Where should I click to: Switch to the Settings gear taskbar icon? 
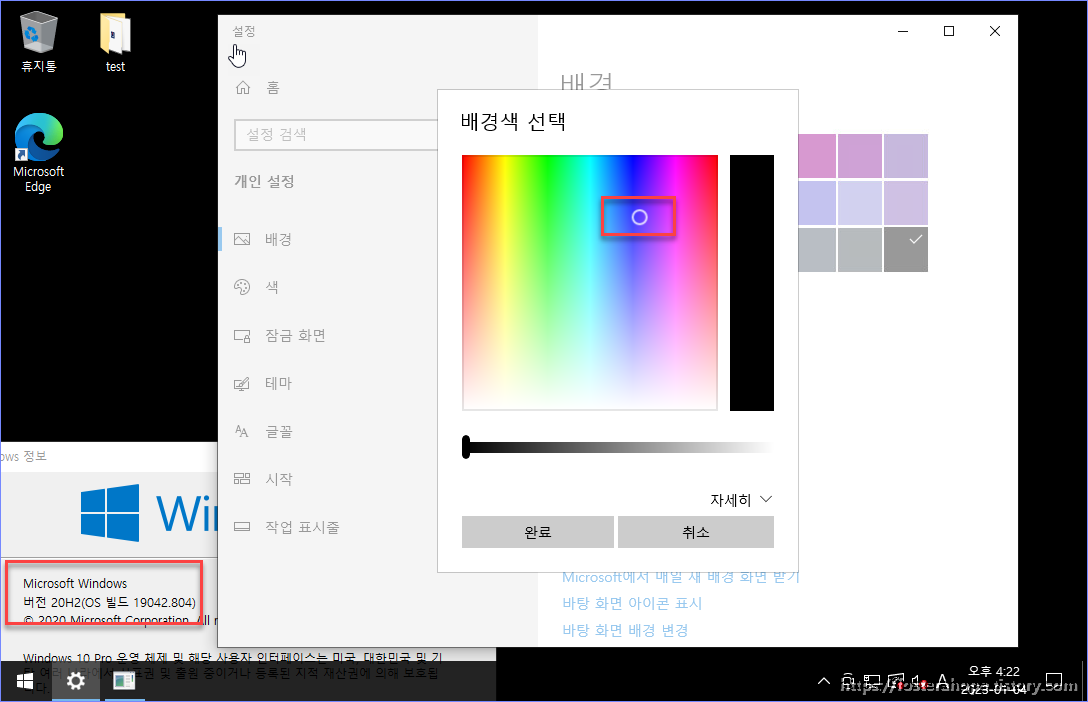(x=75, y=681)
